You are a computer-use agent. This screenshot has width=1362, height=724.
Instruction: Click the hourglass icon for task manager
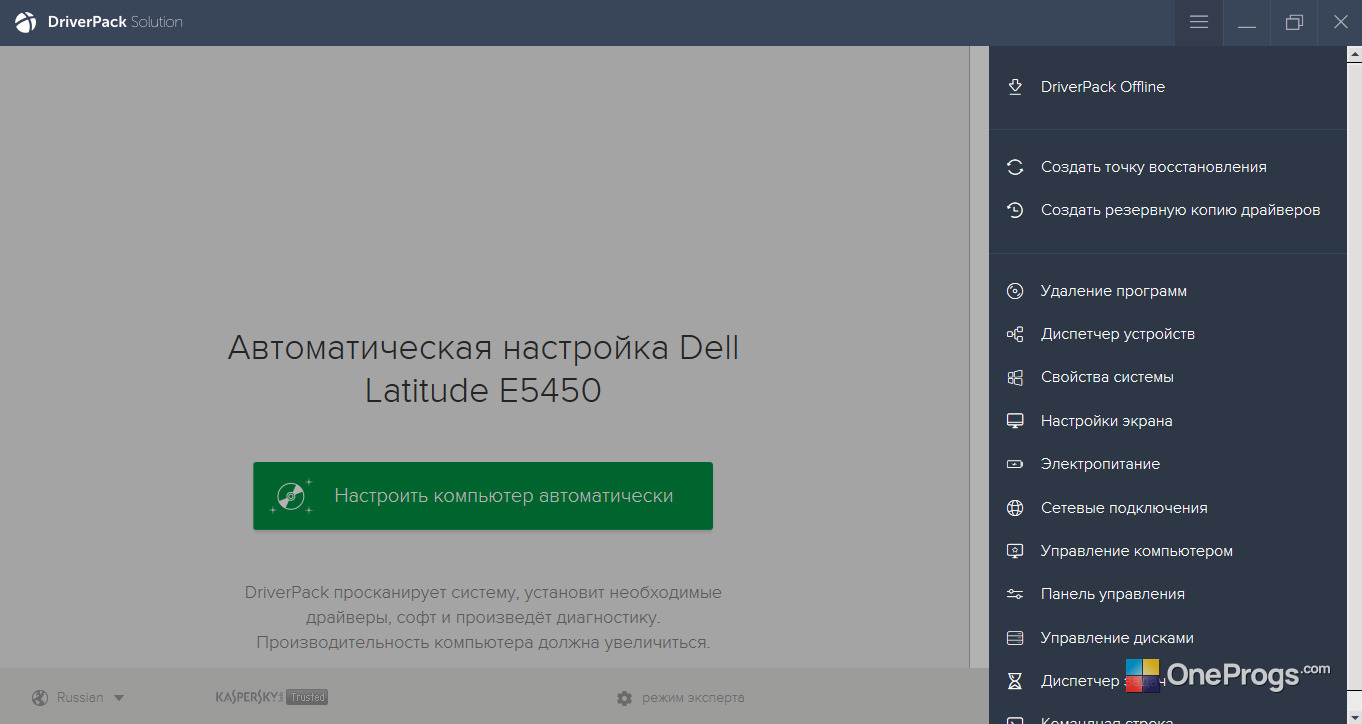[x=1015, y=681]
